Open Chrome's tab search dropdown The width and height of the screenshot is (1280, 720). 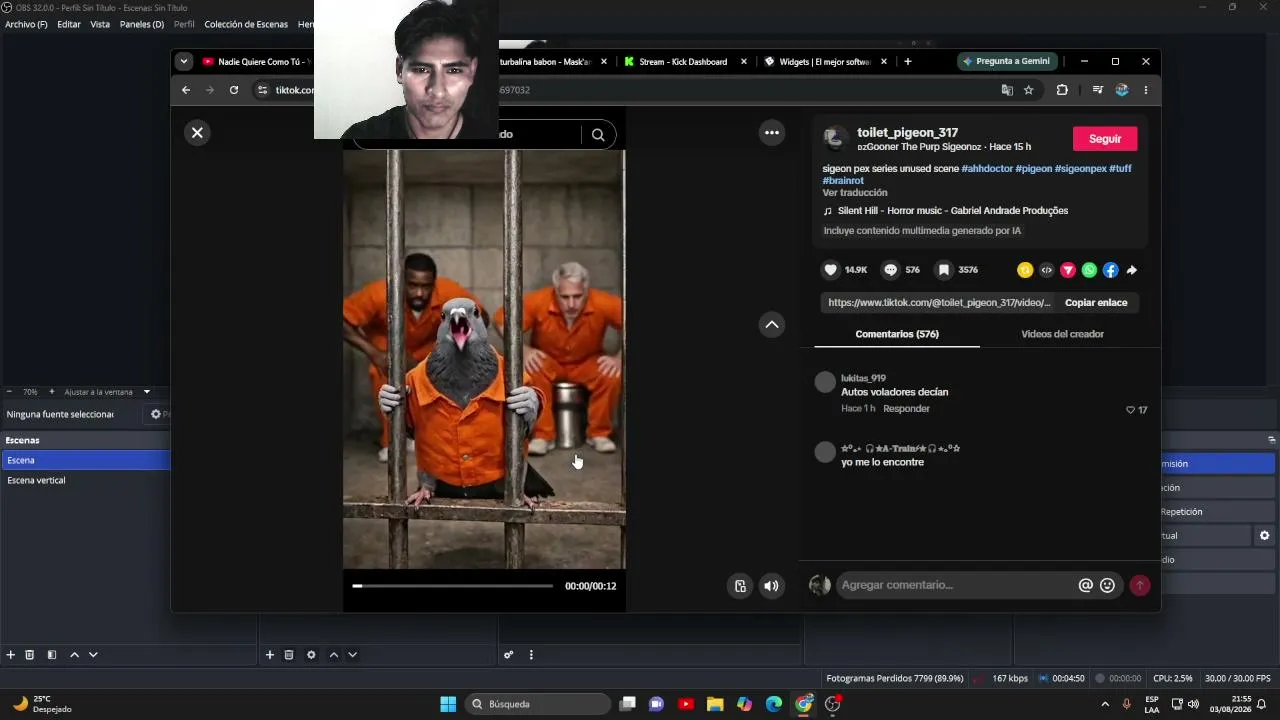click(x=183, y=61)
